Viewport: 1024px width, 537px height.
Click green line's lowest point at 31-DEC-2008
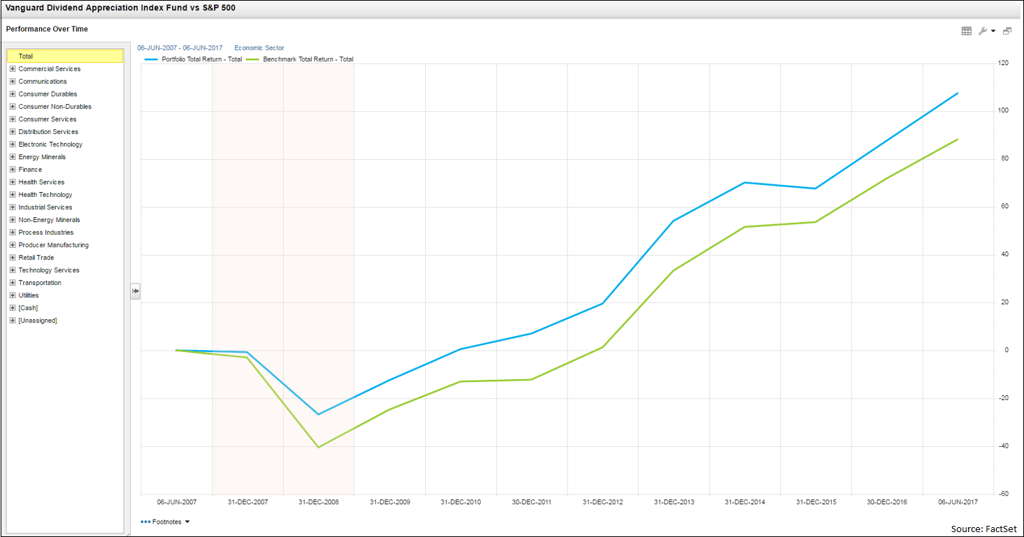tap(319, 447)
